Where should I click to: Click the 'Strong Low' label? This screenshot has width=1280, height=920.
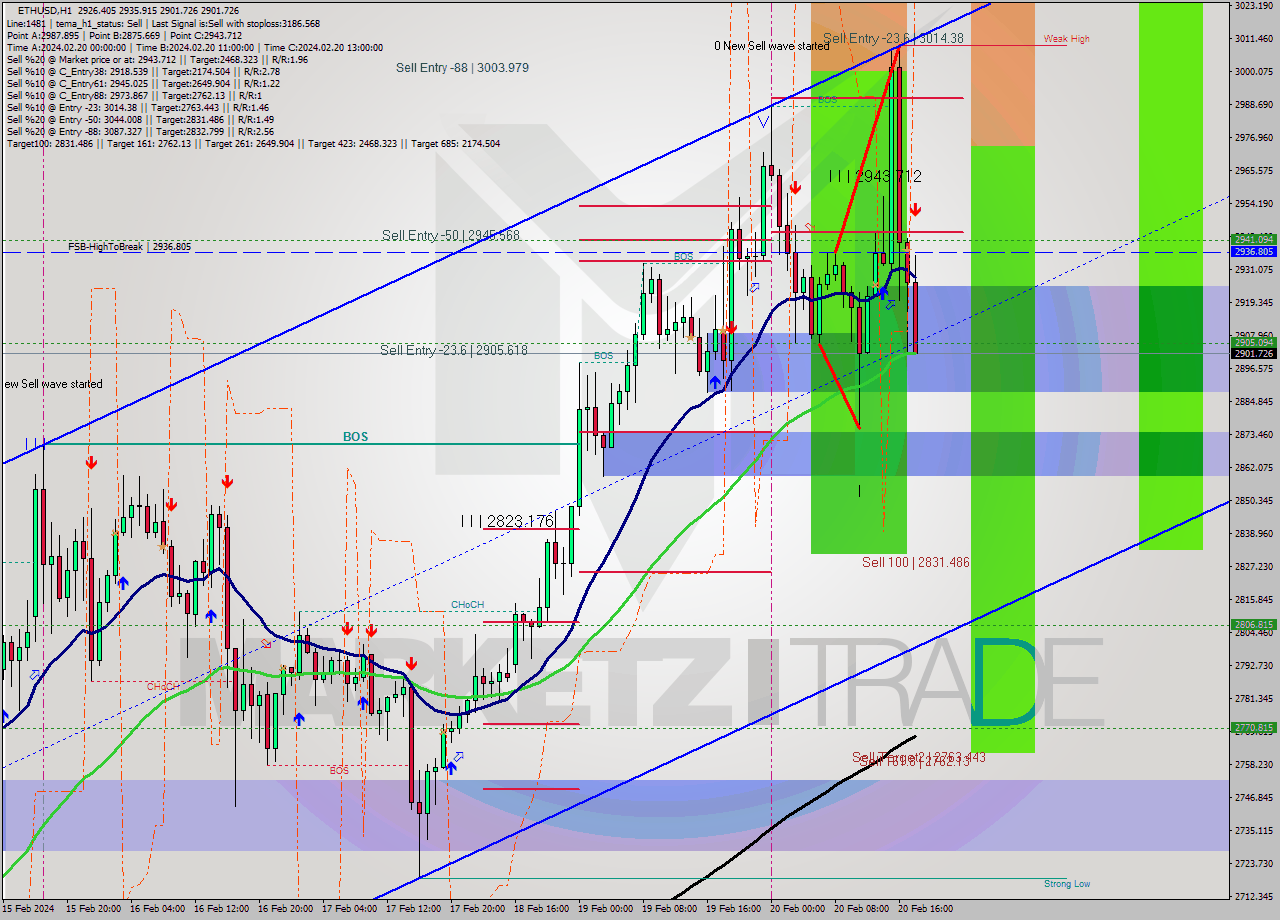[x=1067, y=884]
